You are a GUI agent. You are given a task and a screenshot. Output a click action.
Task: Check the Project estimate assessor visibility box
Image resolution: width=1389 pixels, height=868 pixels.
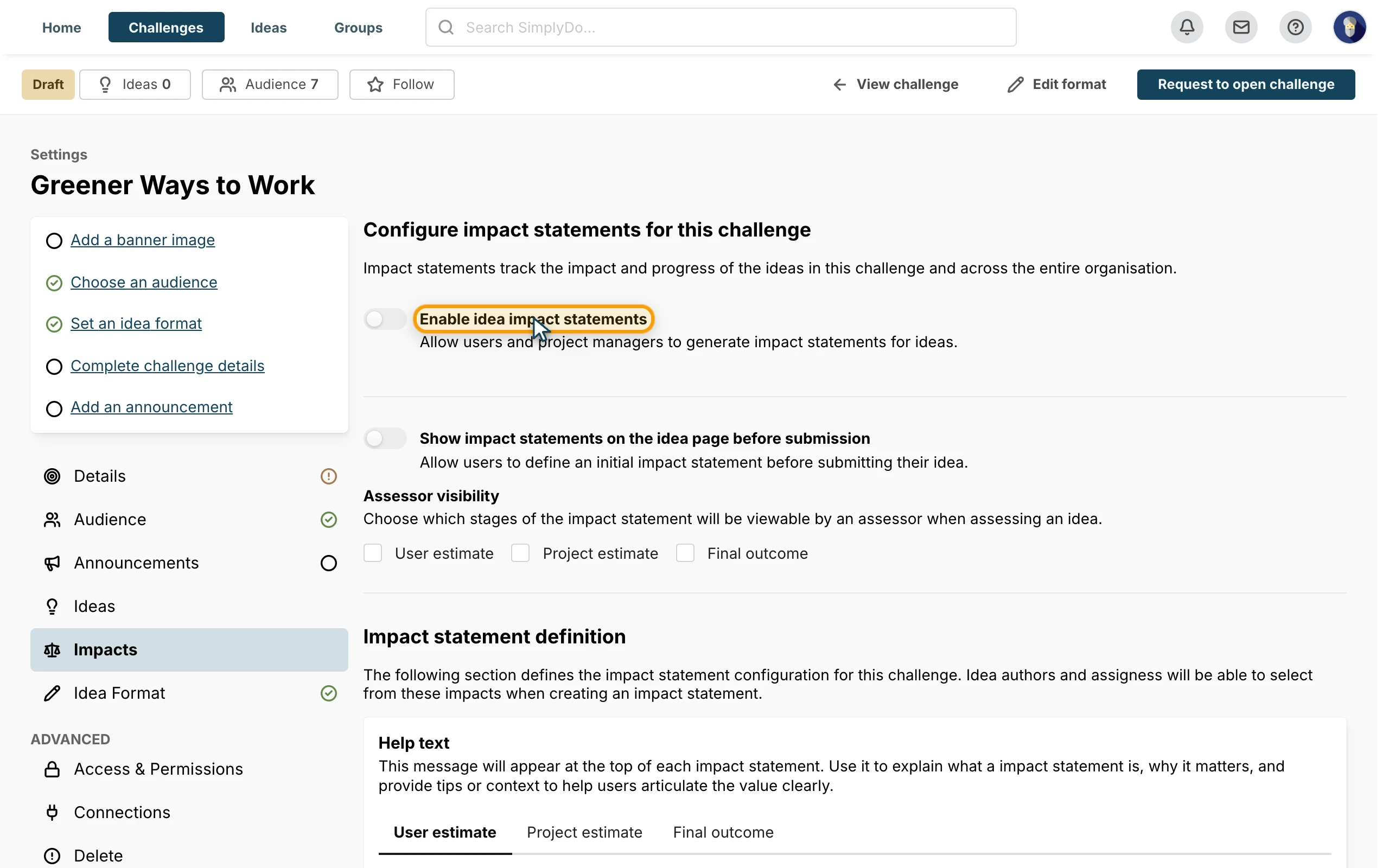pyautogui.click(x=520, y=553)
